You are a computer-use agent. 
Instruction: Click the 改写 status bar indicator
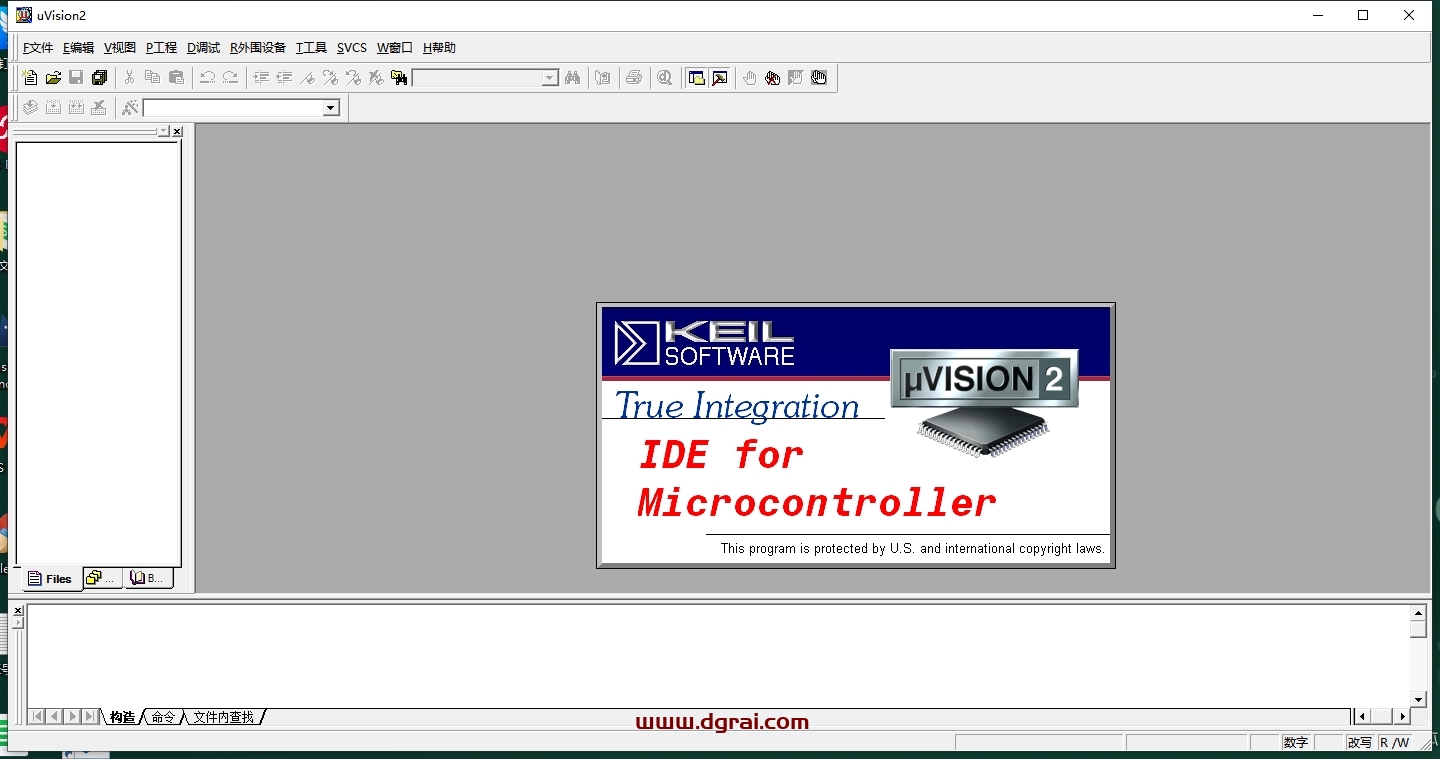[x=1359, y=742]
